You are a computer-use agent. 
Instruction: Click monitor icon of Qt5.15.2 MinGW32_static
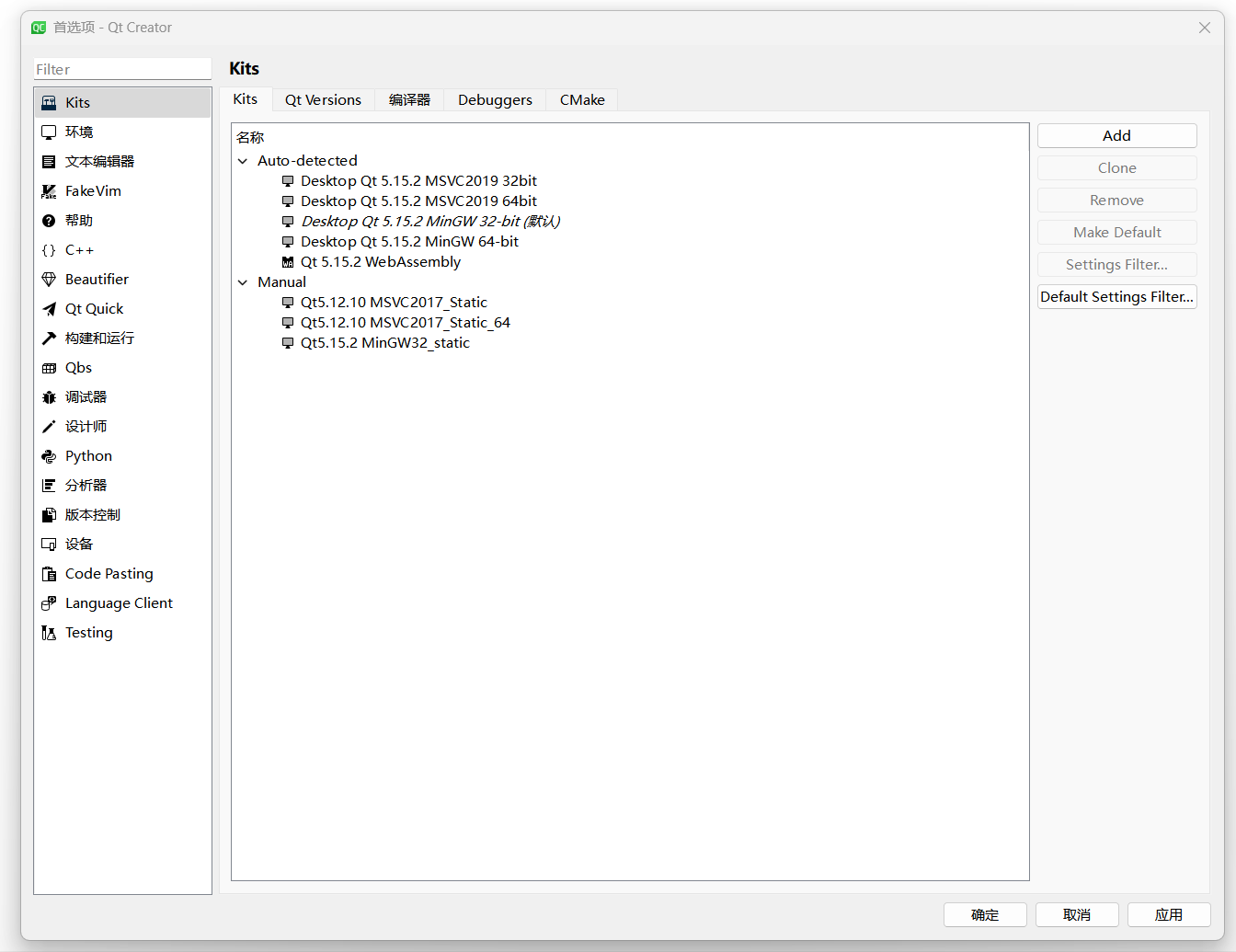point(288,343)
